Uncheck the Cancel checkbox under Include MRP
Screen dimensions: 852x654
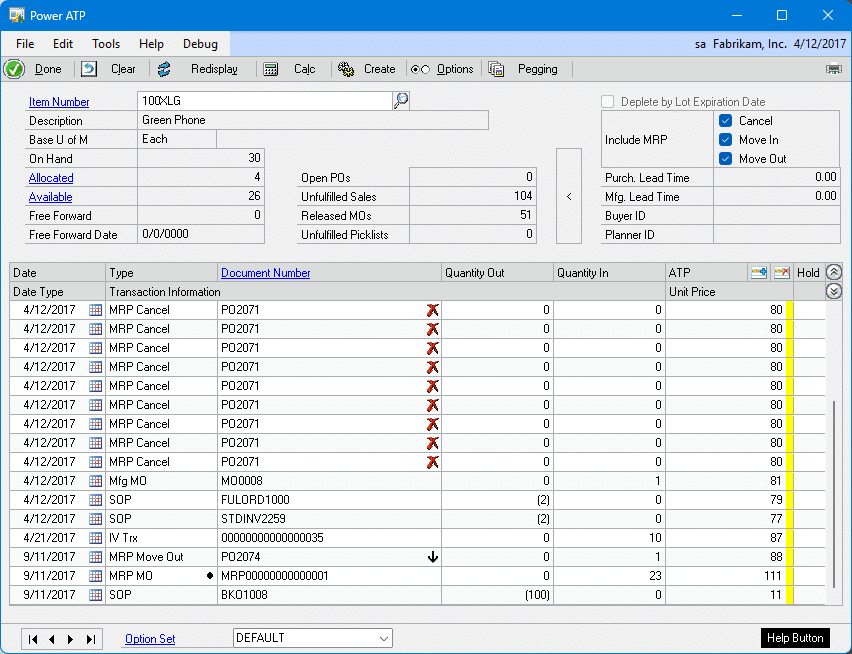tap(726, 121)
